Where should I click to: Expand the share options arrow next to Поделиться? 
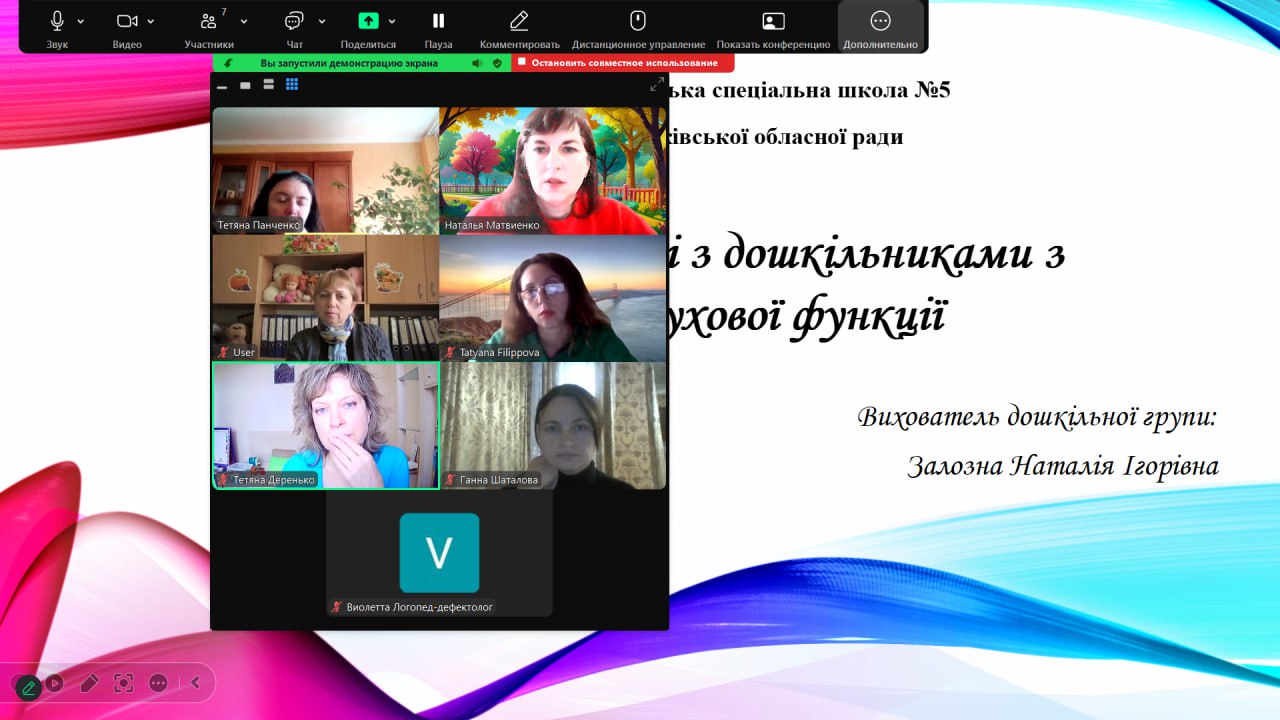coord(392,21)
